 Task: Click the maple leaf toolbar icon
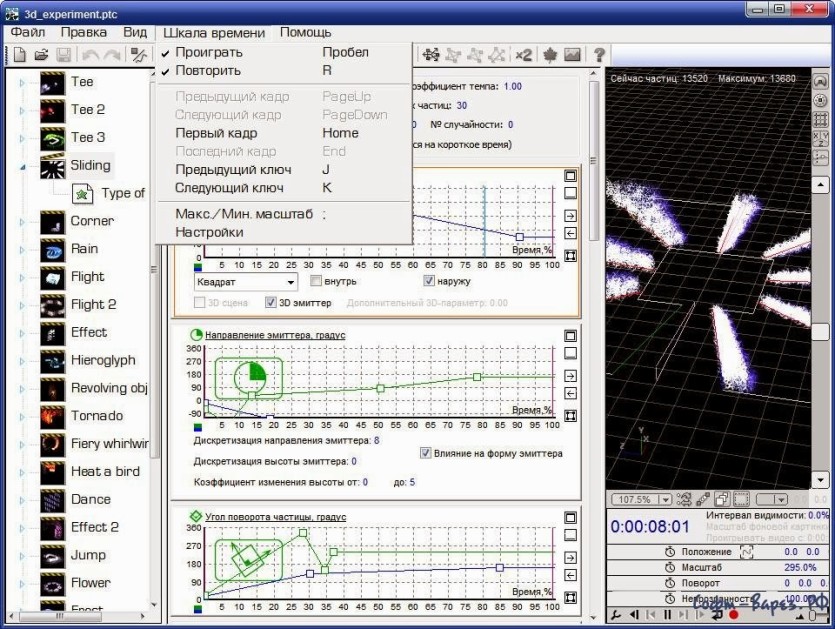[550, 54]
